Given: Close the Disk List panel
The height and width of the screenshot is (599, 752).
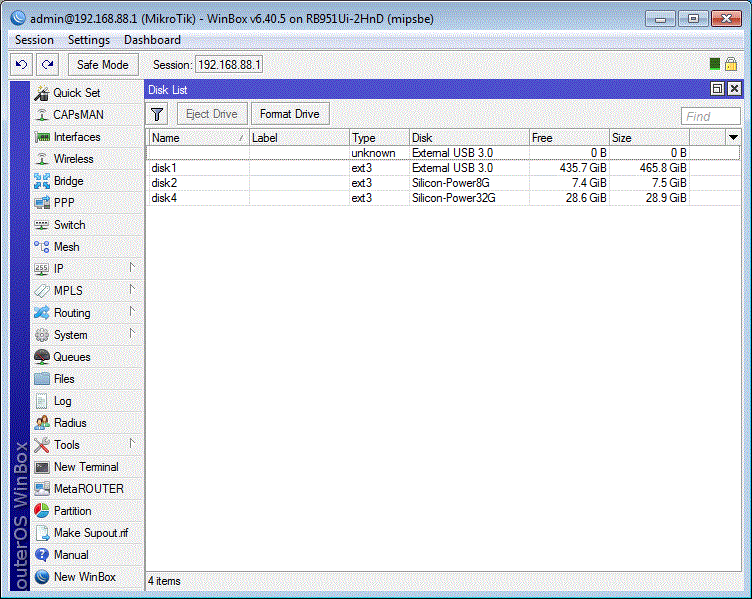Looking at the screenshot, I should click(734, 89).
